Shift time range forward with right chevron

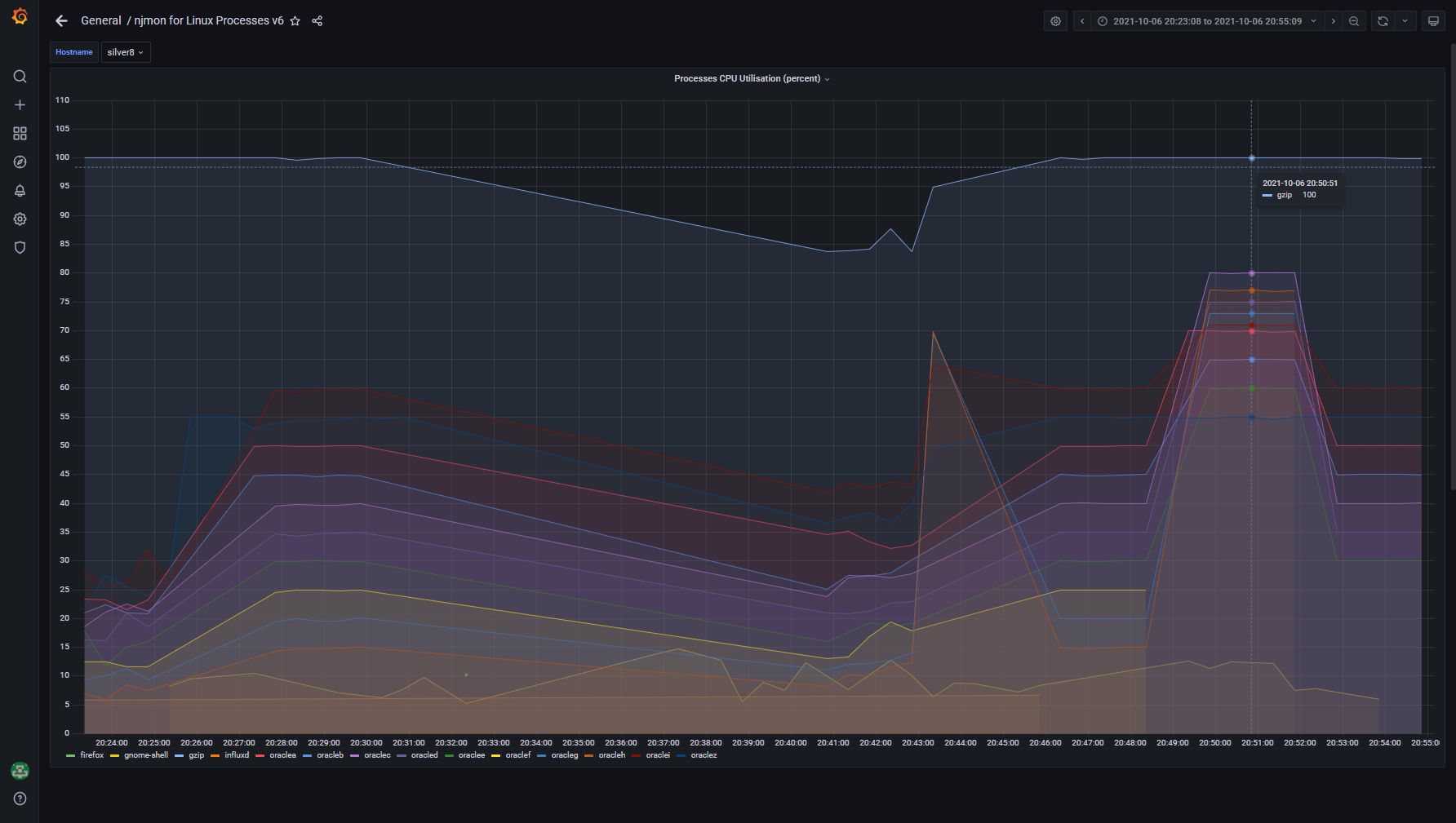1334,21
